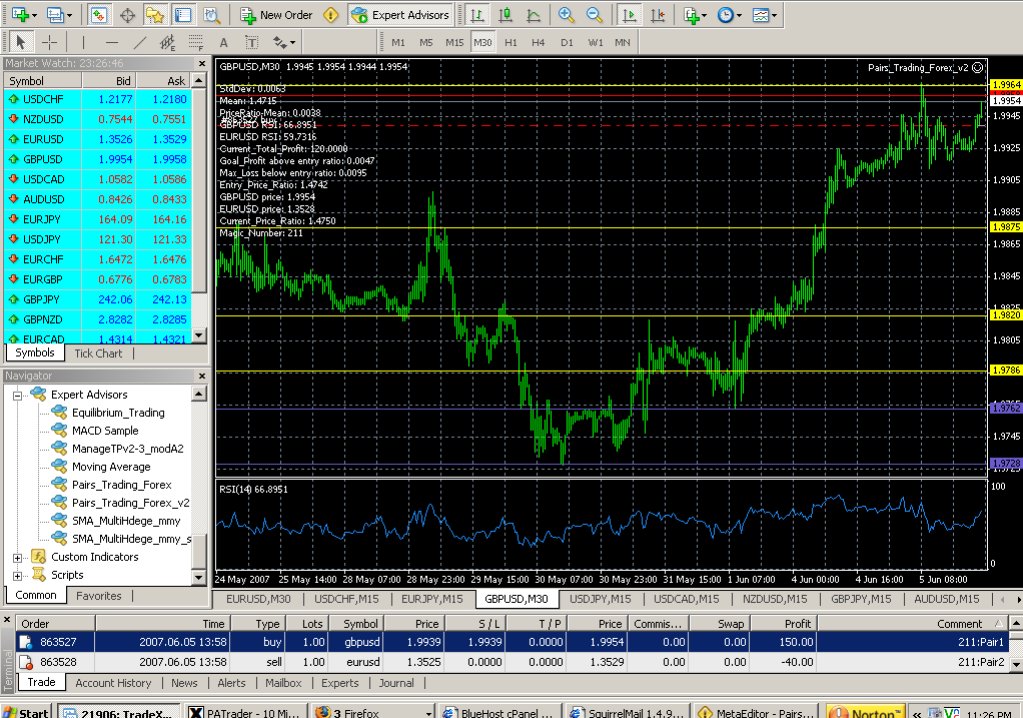The image size is (1023, 718).
Task: Close the Market Watch panel
Action: pos(202,63)
